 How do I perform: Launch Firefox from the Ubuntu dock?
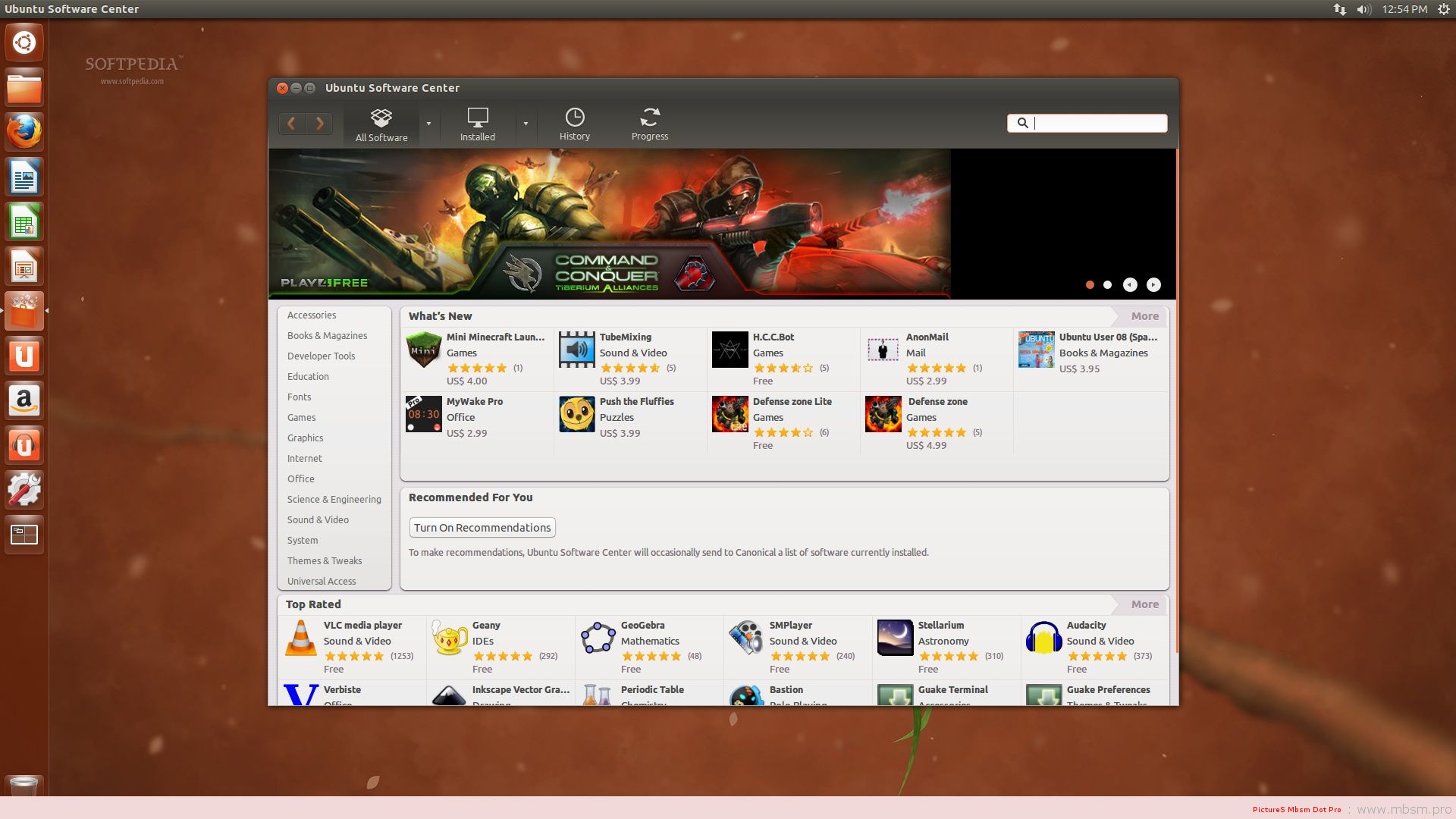24,133
